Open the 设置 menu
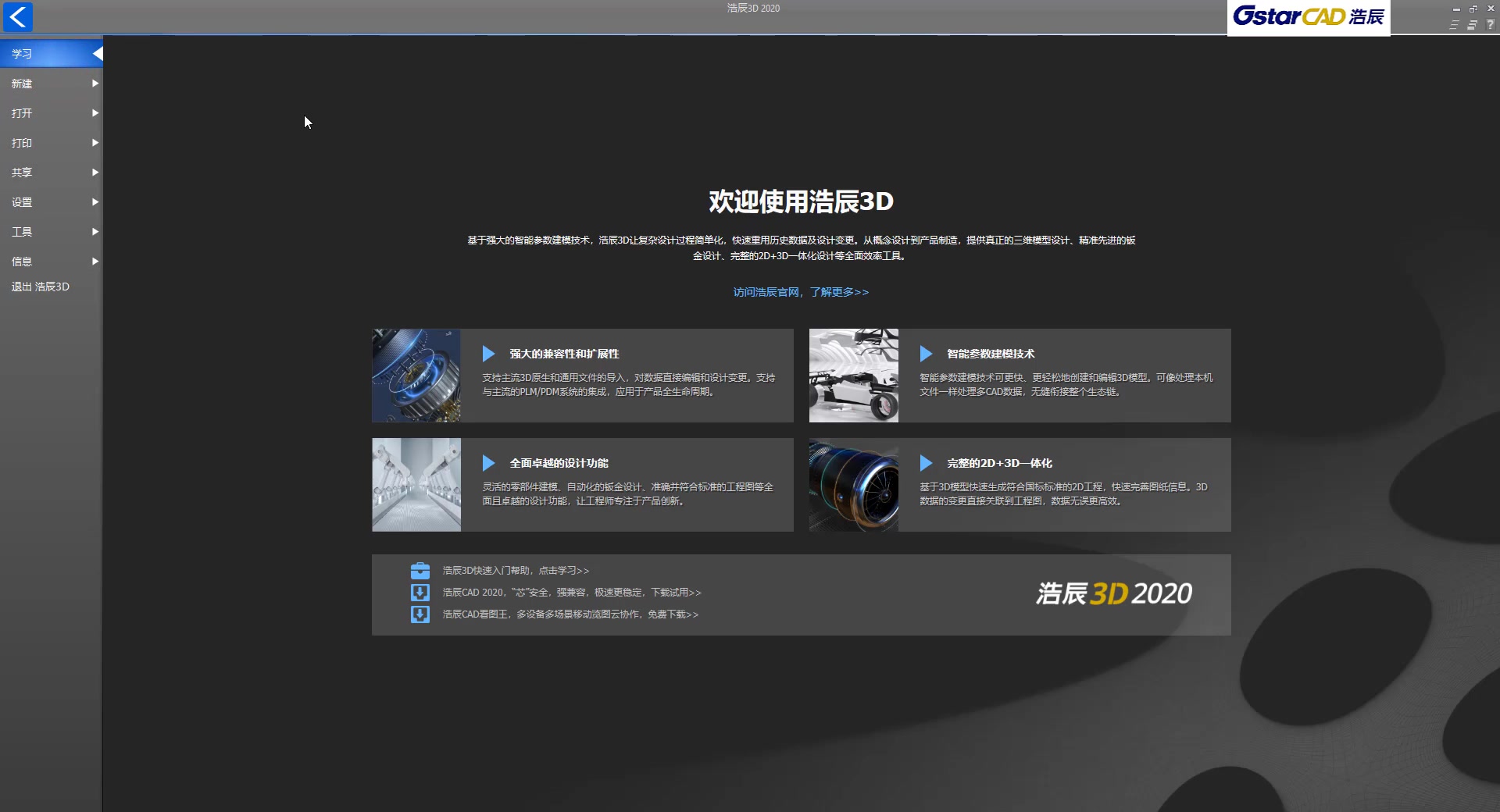This screenshot has height=812, width=1500. [x=52, y=202]
